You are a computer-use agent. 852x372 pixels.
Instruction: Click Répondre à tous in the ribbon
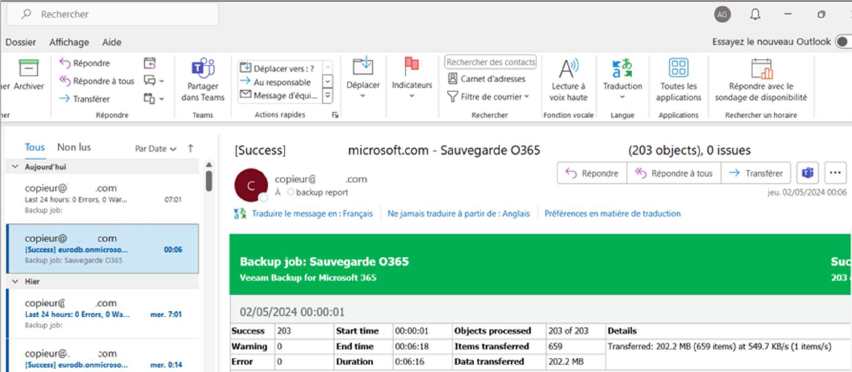pos(96,81)
